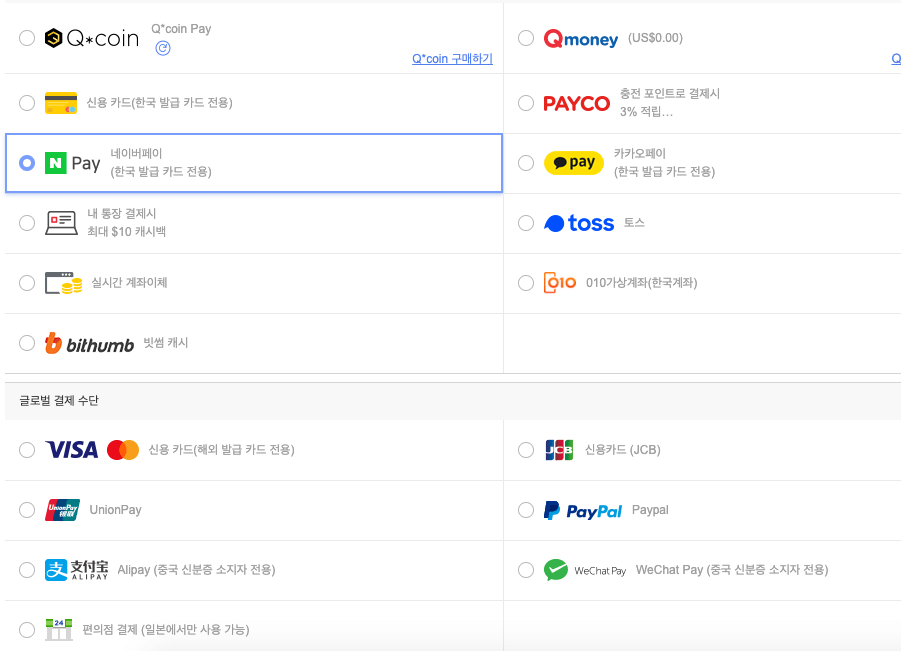Select the Q*coin Pay radio button

(x=27, y=38)
